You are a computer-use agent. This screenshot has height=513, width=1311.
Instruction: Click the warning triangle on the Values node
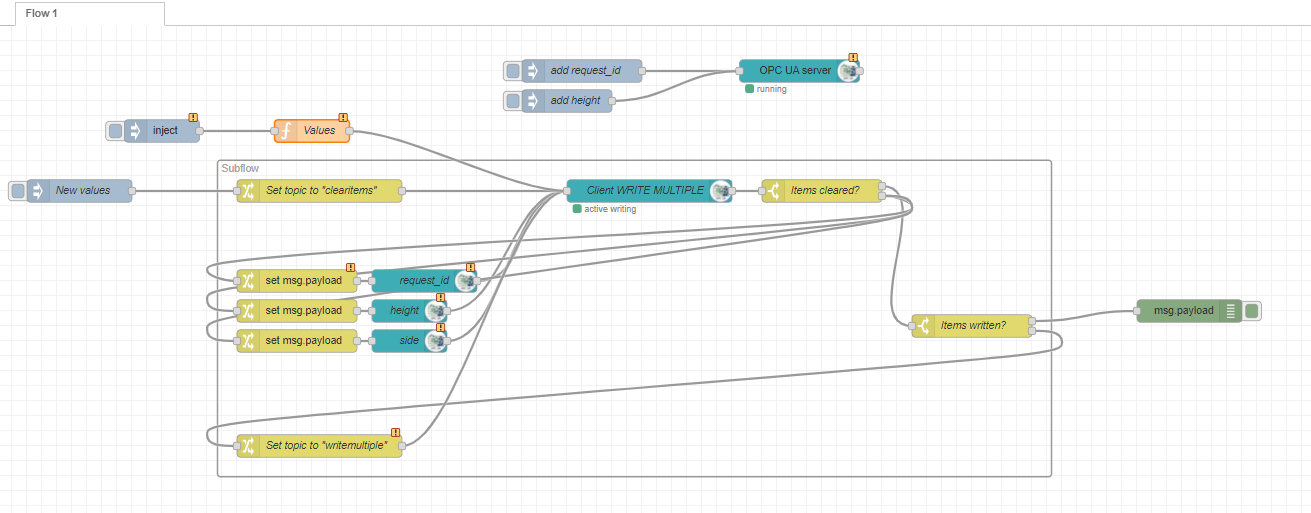[x=343, y=117]
